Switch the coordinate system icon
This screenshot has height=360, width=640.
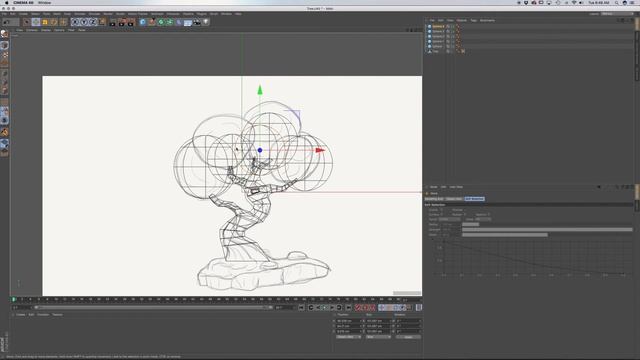click(x=102, y=22)
